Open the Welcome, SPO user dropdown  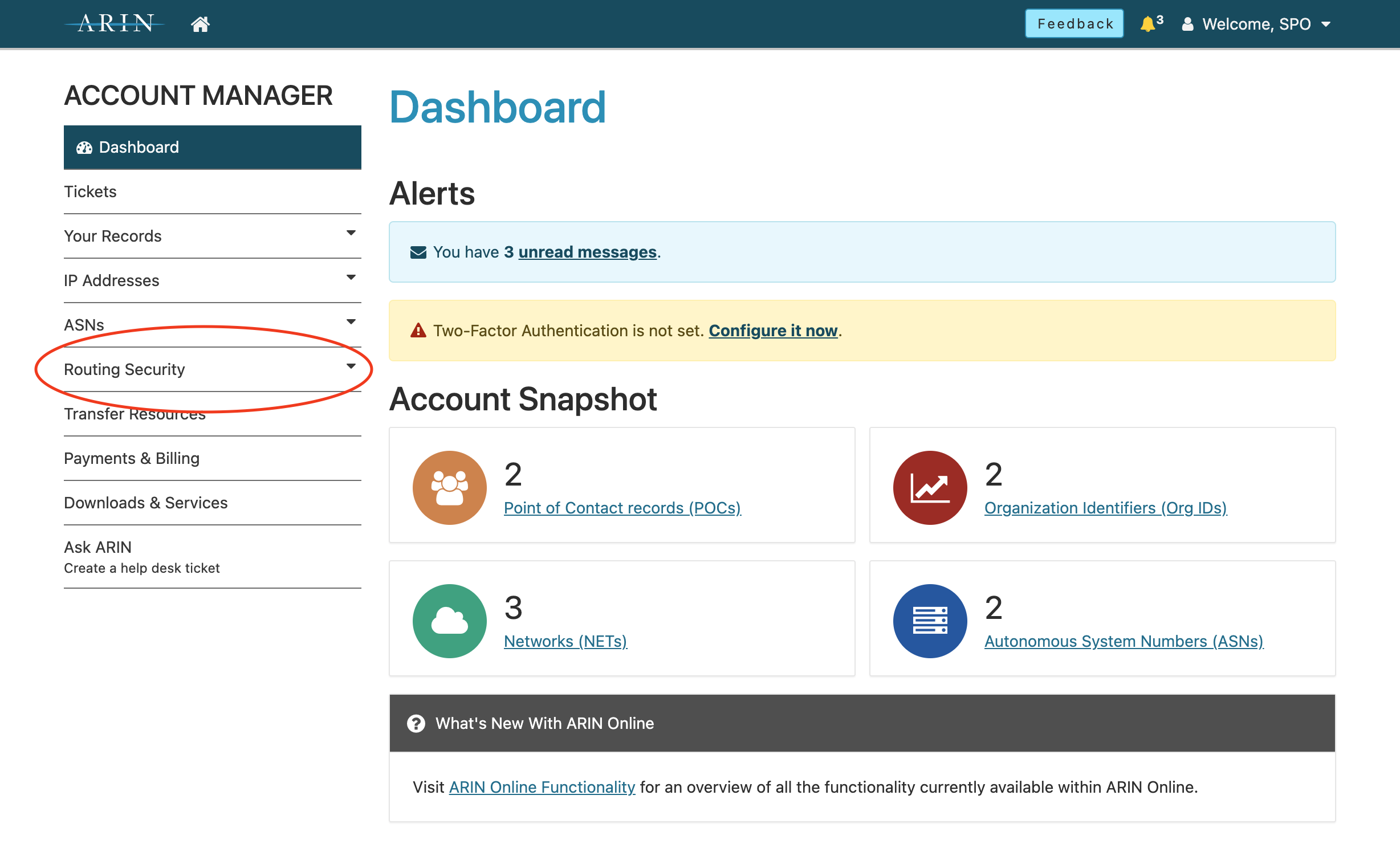(1257, 24)
